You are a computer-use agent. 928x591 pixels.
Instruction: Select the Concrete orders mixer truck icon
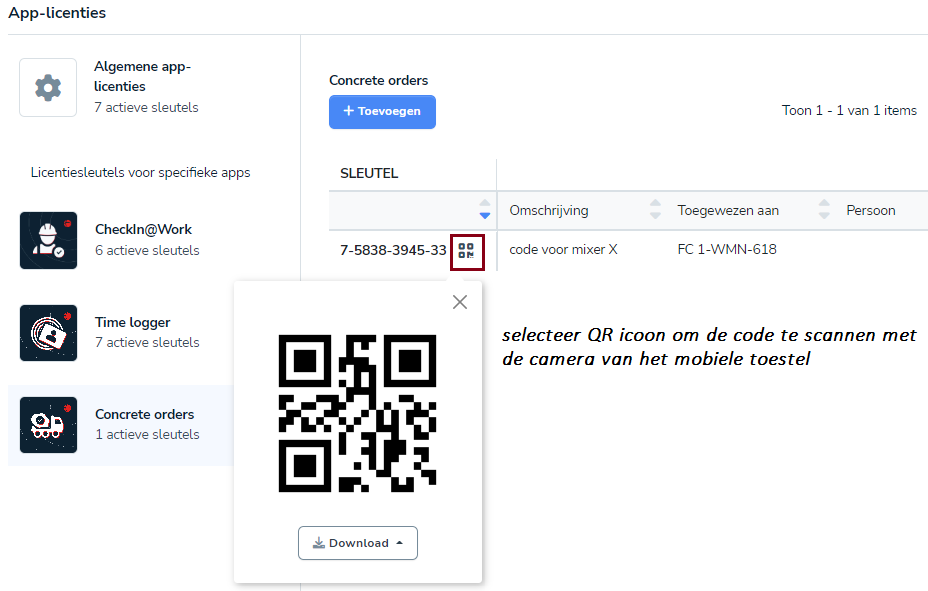49,425
